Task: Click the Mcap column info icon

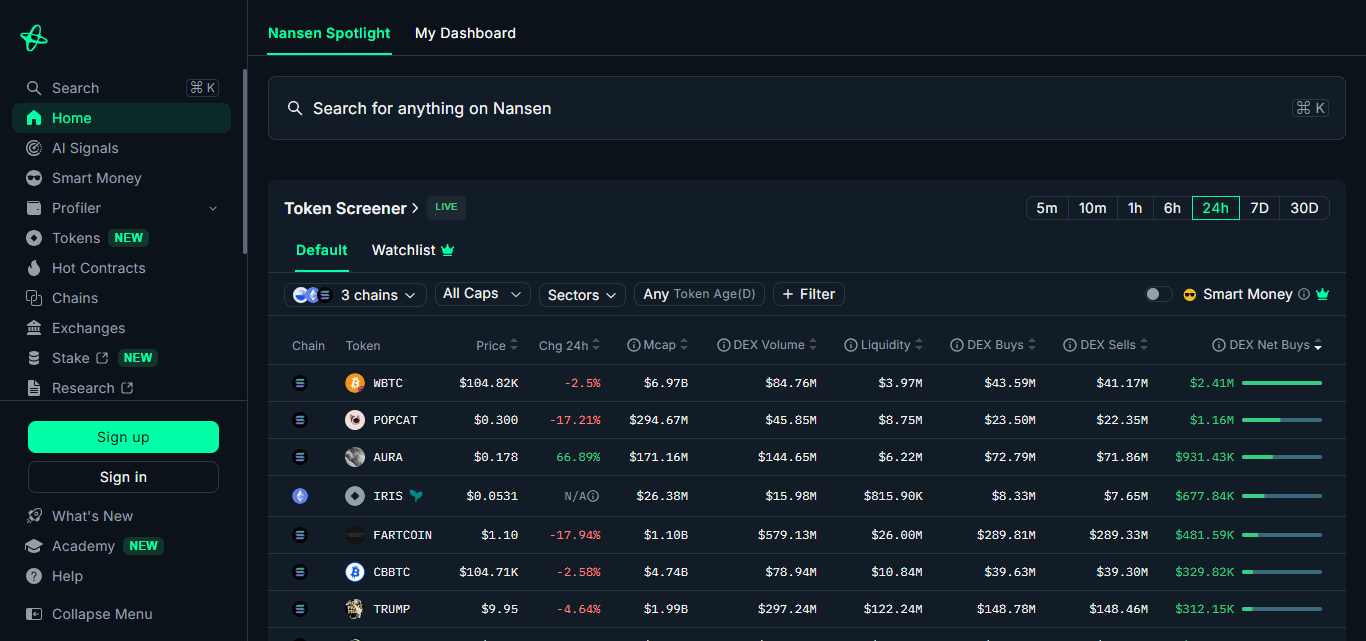Action: pos(633,345)
